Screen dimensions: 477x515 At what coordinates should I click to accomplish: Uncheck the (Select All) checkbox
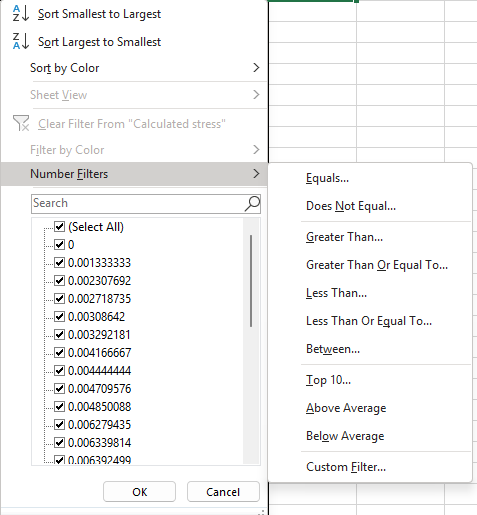click(x=60, y=227)
